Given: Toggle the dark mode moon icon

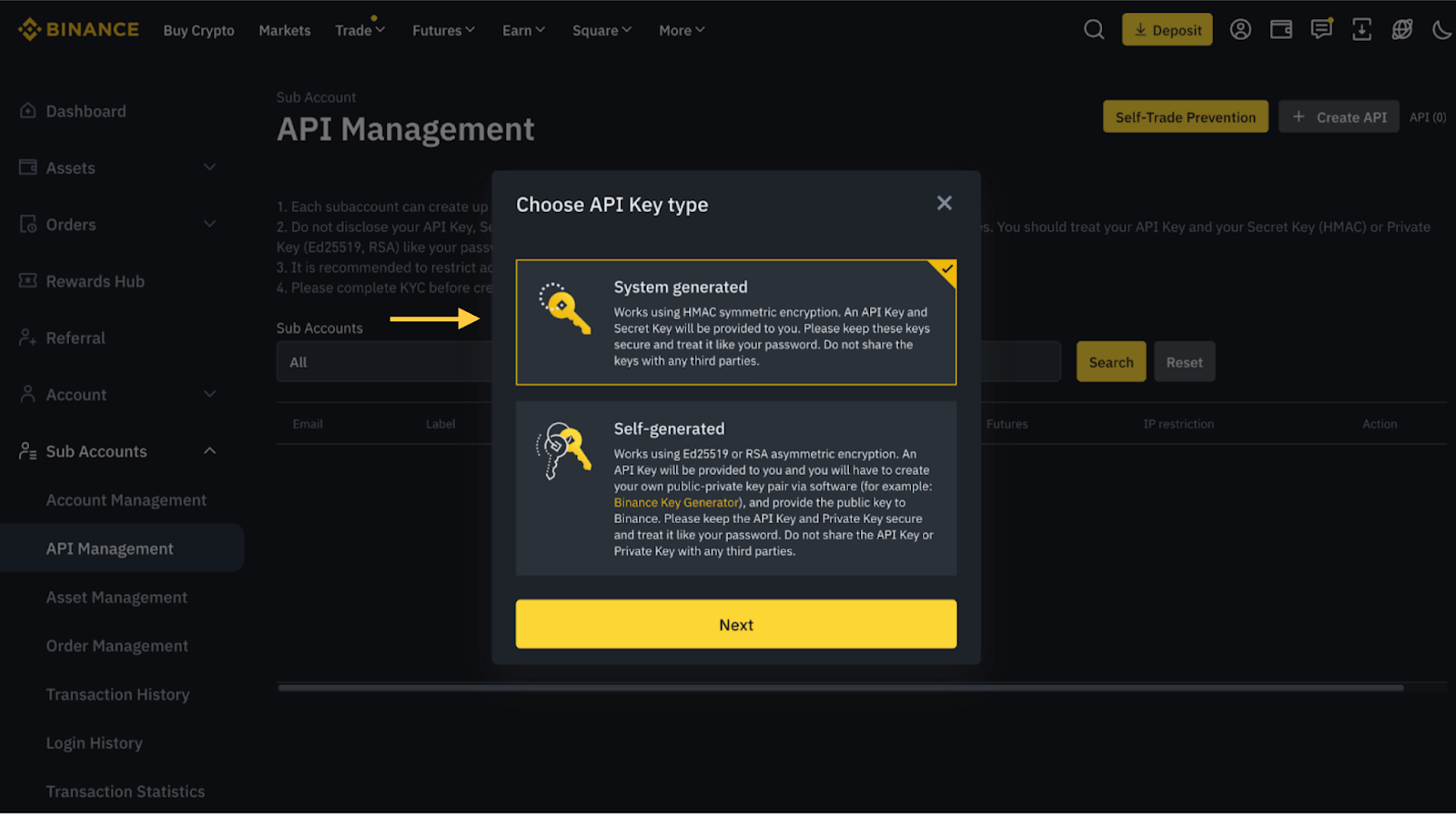Looking at the screenshot, I should pos(1441,30).
